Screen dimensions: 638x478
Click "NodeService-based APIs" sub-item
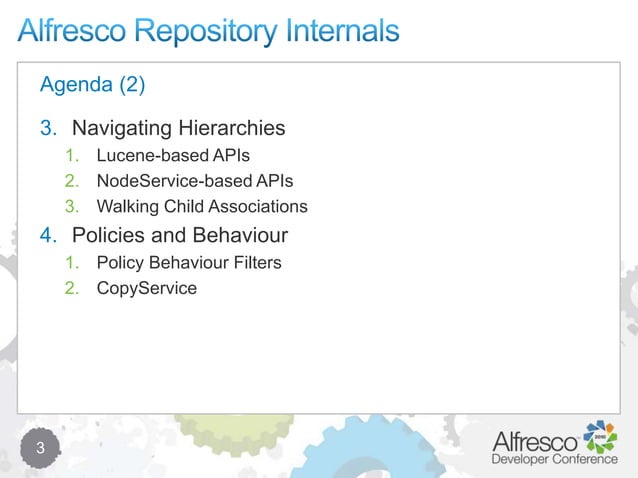click(x=195, y=181)
